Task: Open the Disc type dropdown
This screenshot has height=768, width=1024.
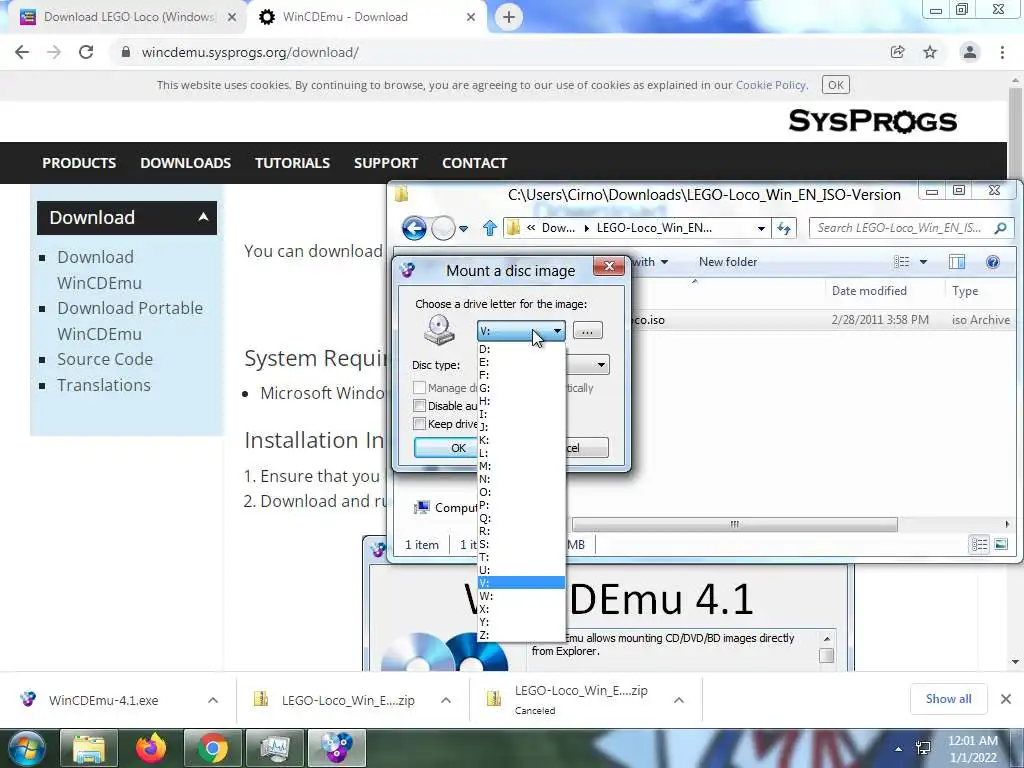Action: coord(601,364)
